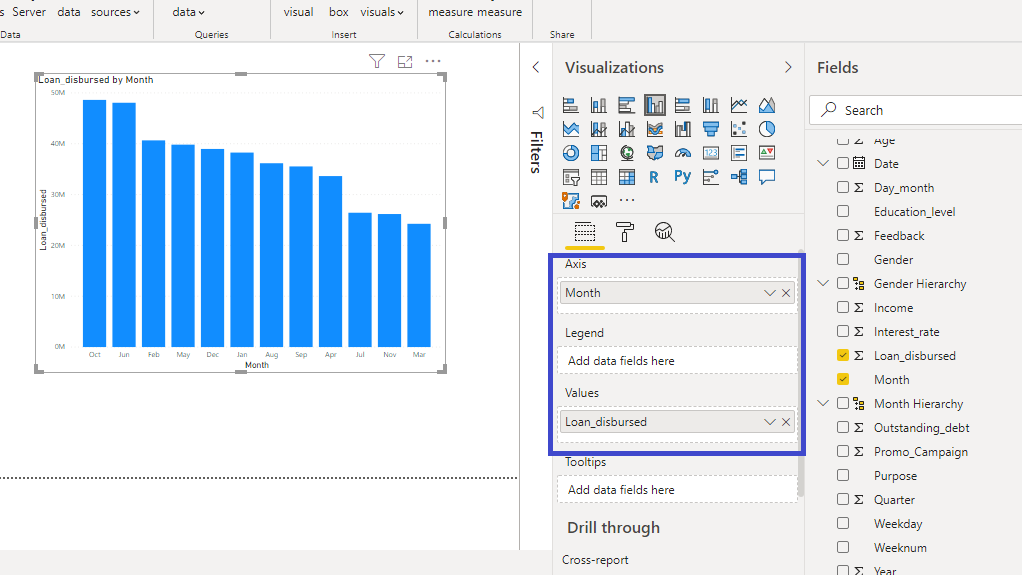
Task: Open chart's More options ellipsis
Action: [x=433, y=62]
